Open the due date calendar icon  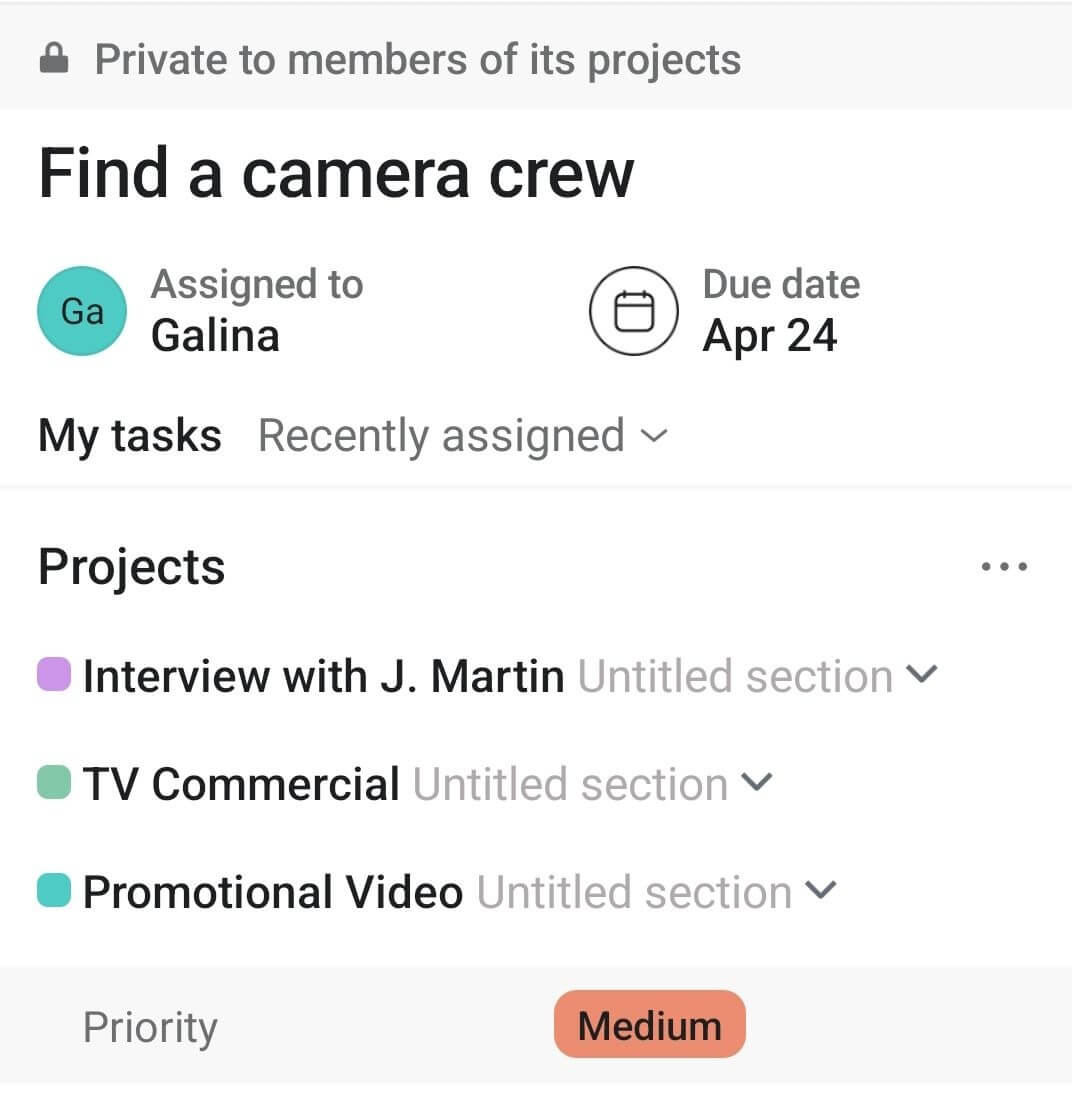(x=633, y=311)
